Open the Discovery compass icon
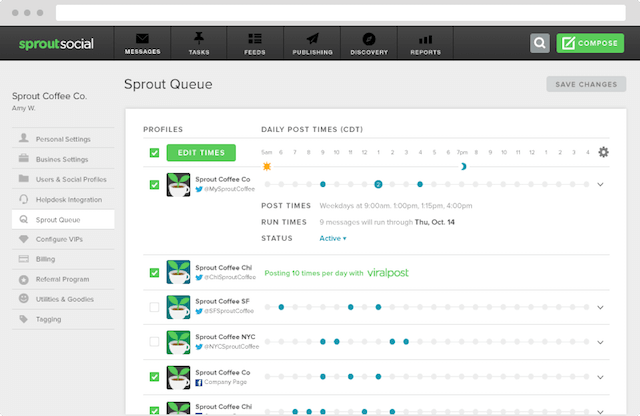This screenshot has height=416, width=640. 369,39
